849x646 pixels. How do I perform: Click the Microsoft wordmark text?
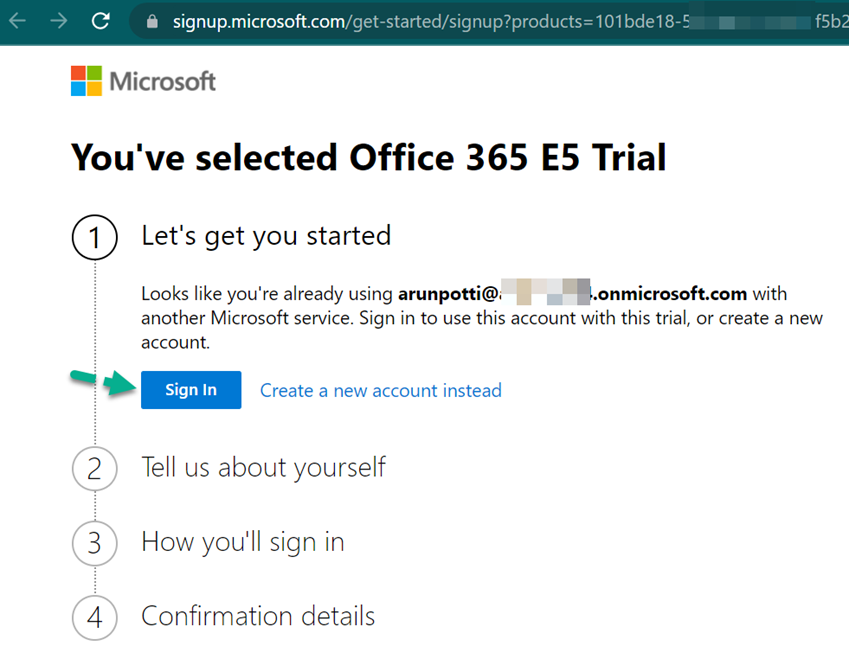162,81
